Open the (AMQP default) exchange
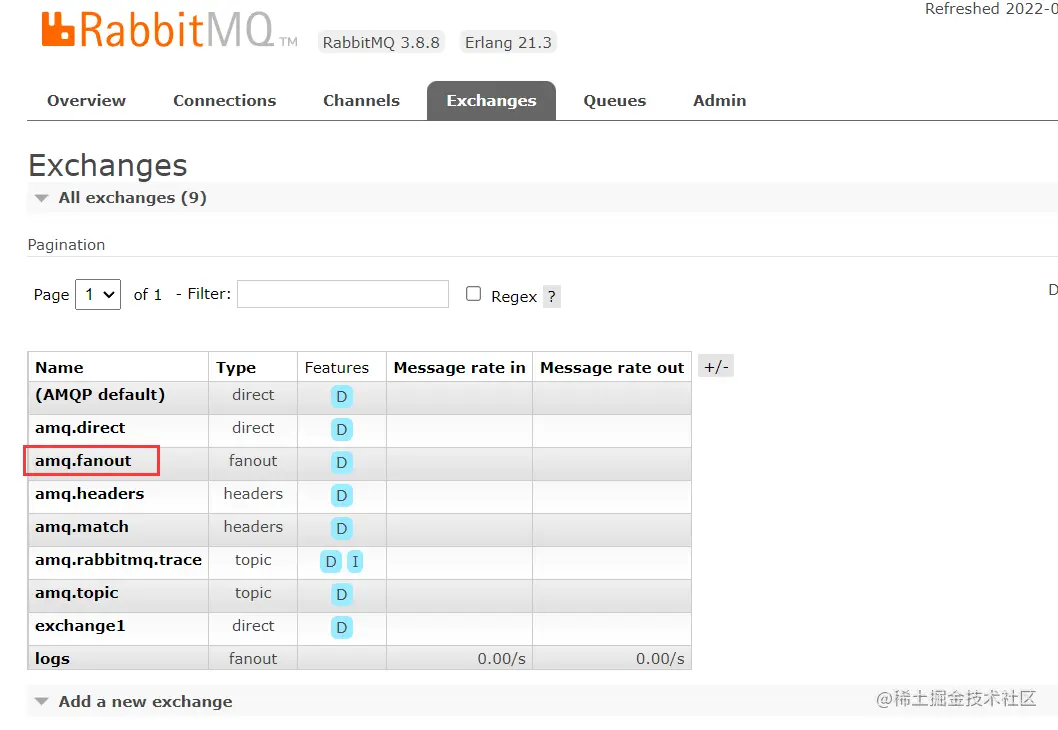Image resolution: width=1058 pixels, height=730 pixels. tap(100, 395)
